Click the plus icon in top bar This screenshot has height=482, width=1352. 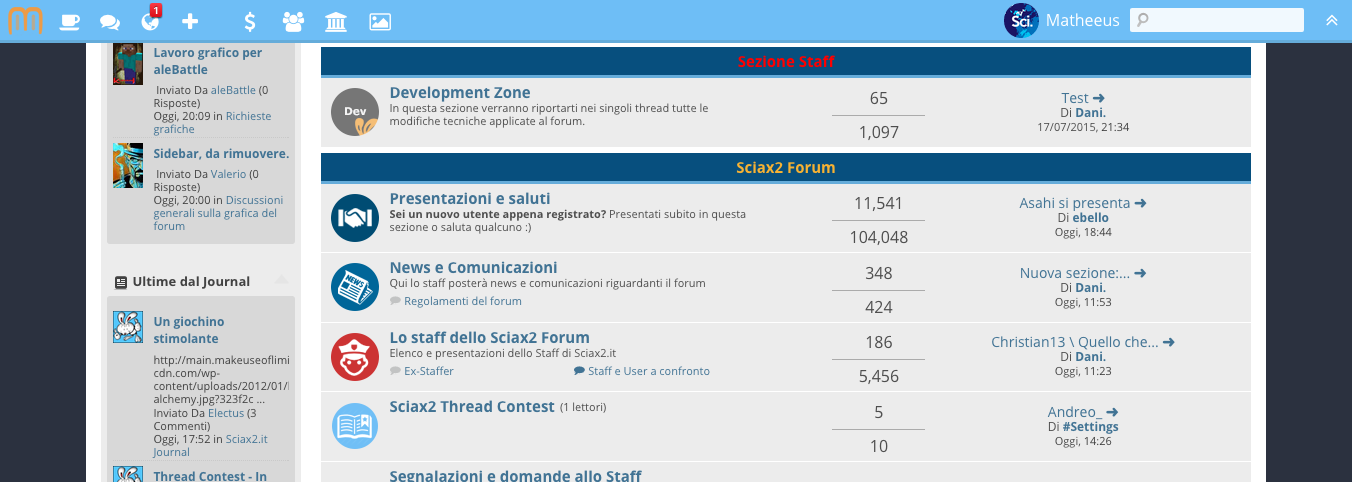click(x=190, y=21)
